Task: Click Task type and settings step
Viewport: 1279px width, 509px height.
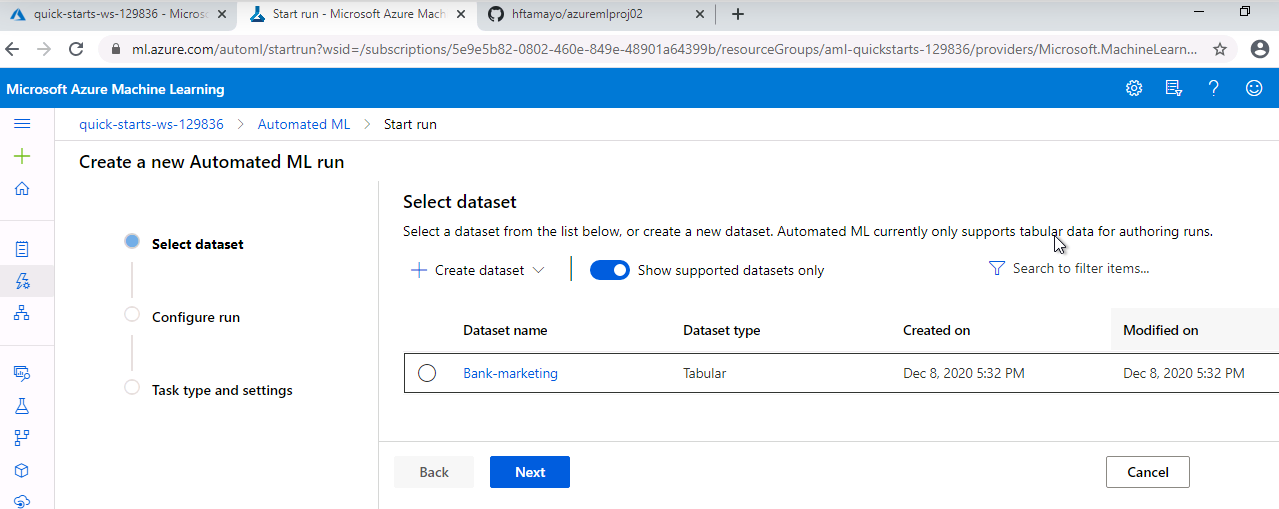Action: (x=222, y=390)
